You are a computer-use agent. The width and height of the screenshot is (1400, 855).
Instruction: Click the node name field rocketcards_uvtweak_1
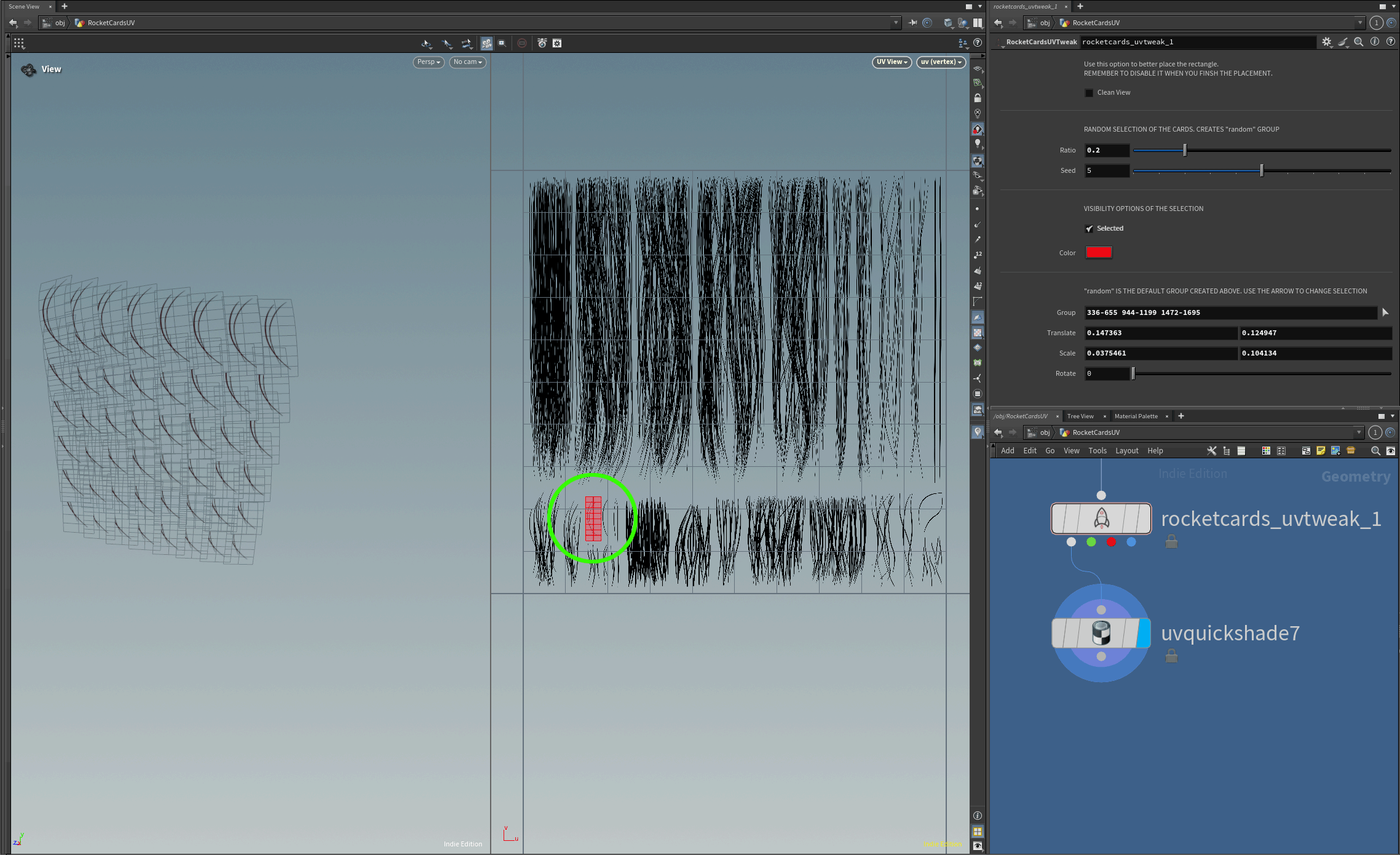[1198, 42]
